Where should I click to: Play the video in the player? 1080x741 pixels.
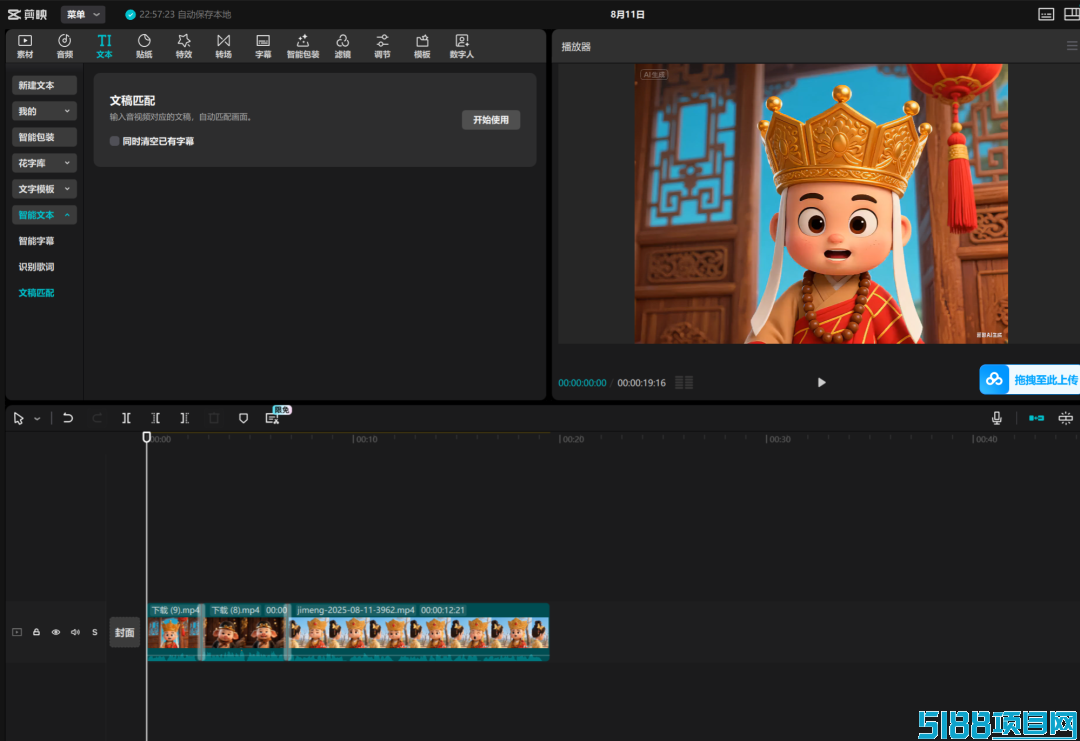pos(821,382)
